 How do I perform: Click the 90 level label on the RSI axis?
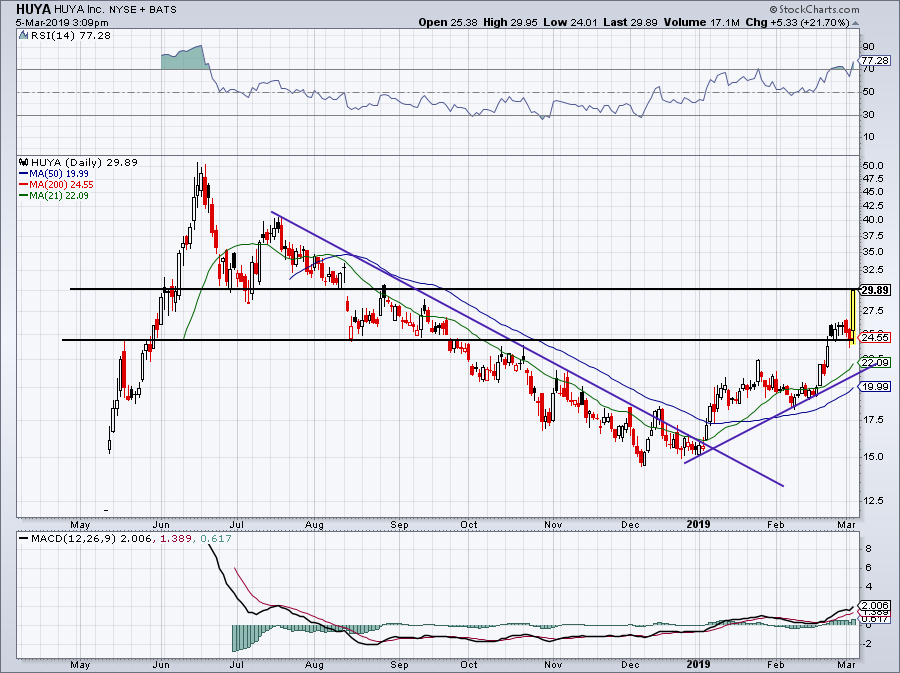coord(868,47)
